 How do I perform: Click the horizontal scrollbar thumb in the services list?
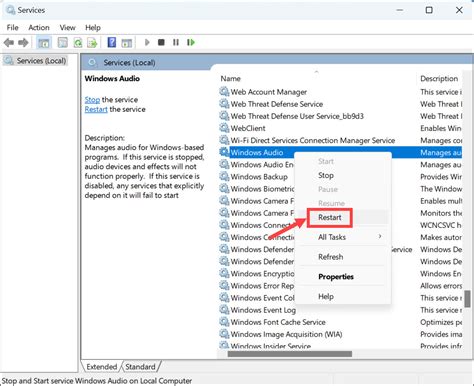click(290, 354)
